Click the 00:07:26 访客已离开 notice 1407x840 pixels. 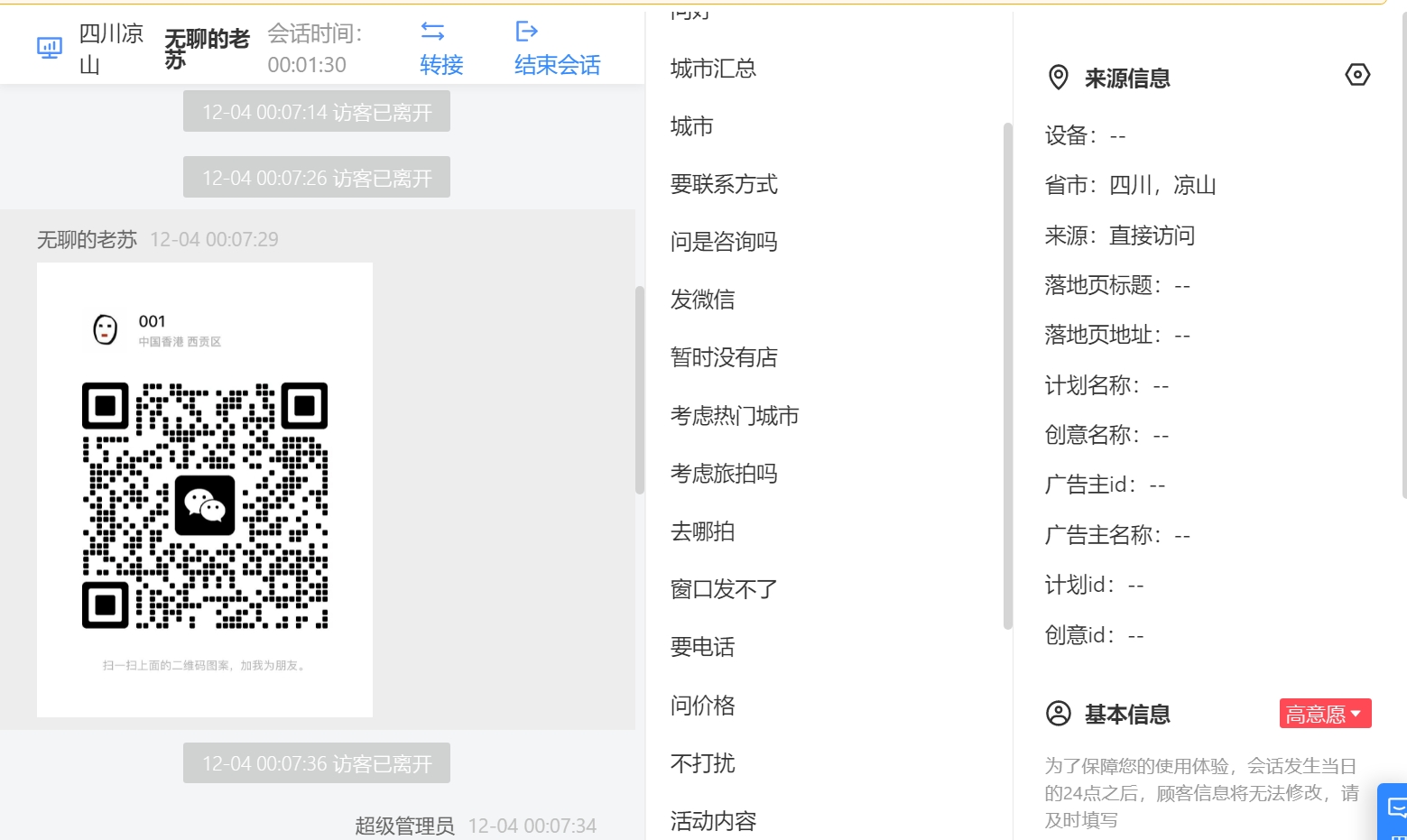click(x=317, y=178)
